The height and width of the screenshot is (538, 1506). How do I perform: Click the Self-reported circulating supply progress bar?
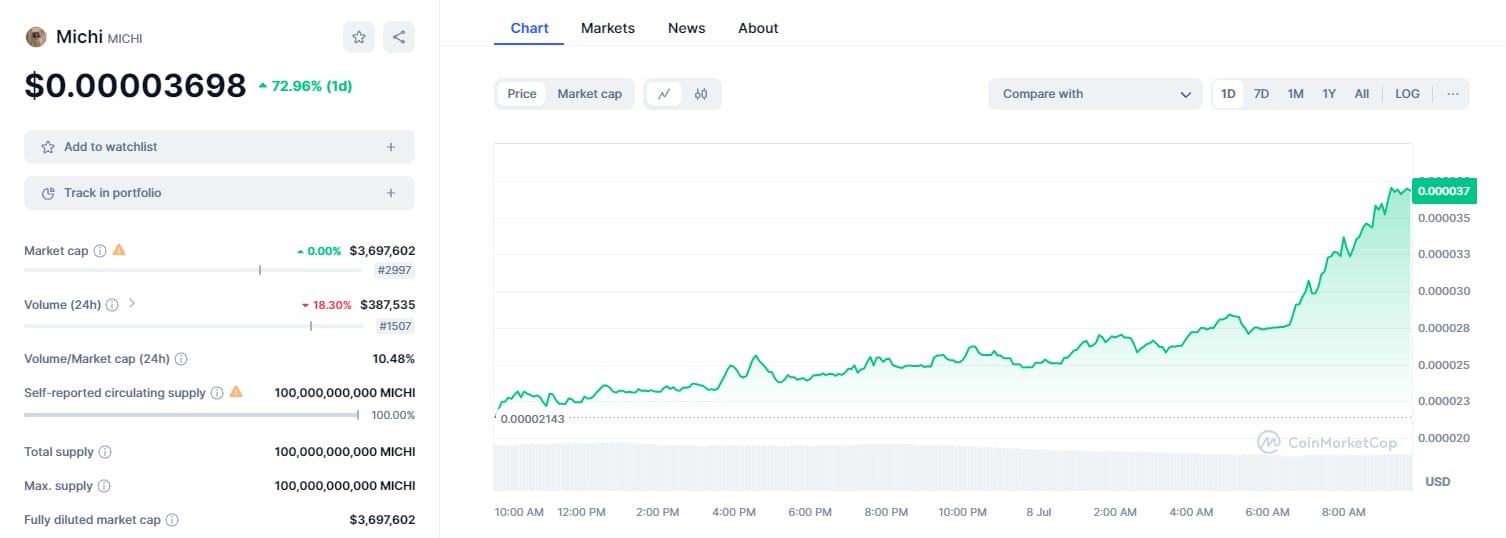pos(191,414)
